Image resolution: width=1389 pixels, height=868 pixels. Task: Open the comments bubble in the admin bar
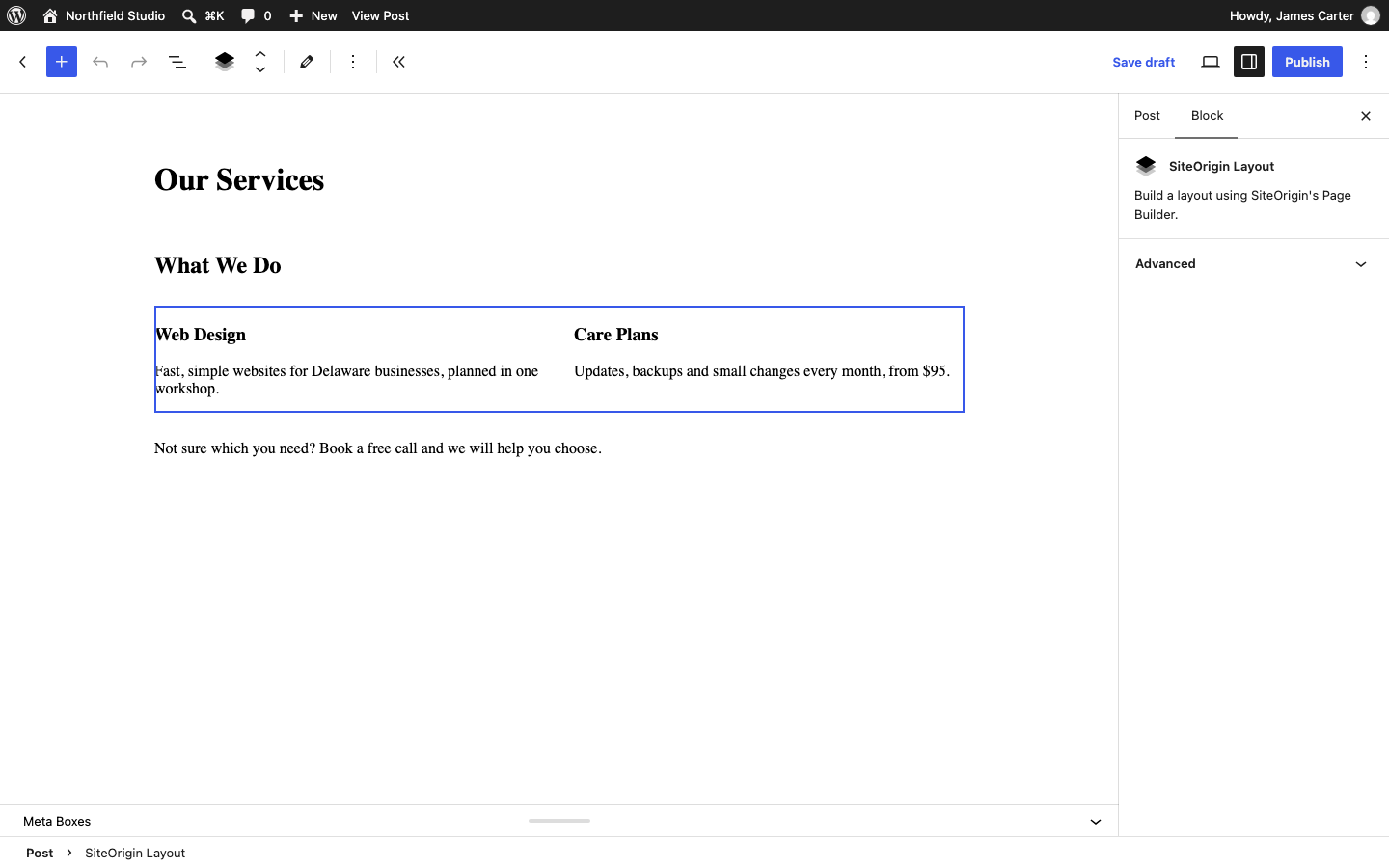(x=256, y=15)
